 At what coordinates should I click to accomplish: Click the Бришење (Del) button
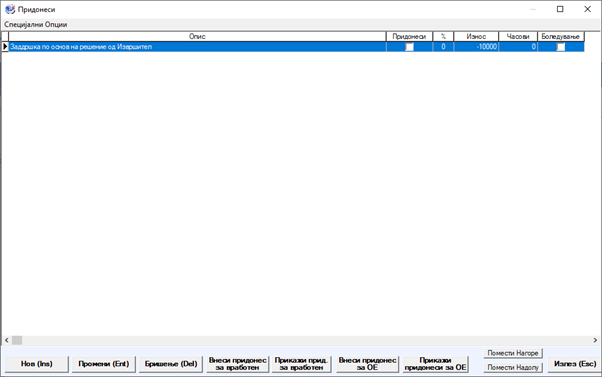tap(171, 364)
